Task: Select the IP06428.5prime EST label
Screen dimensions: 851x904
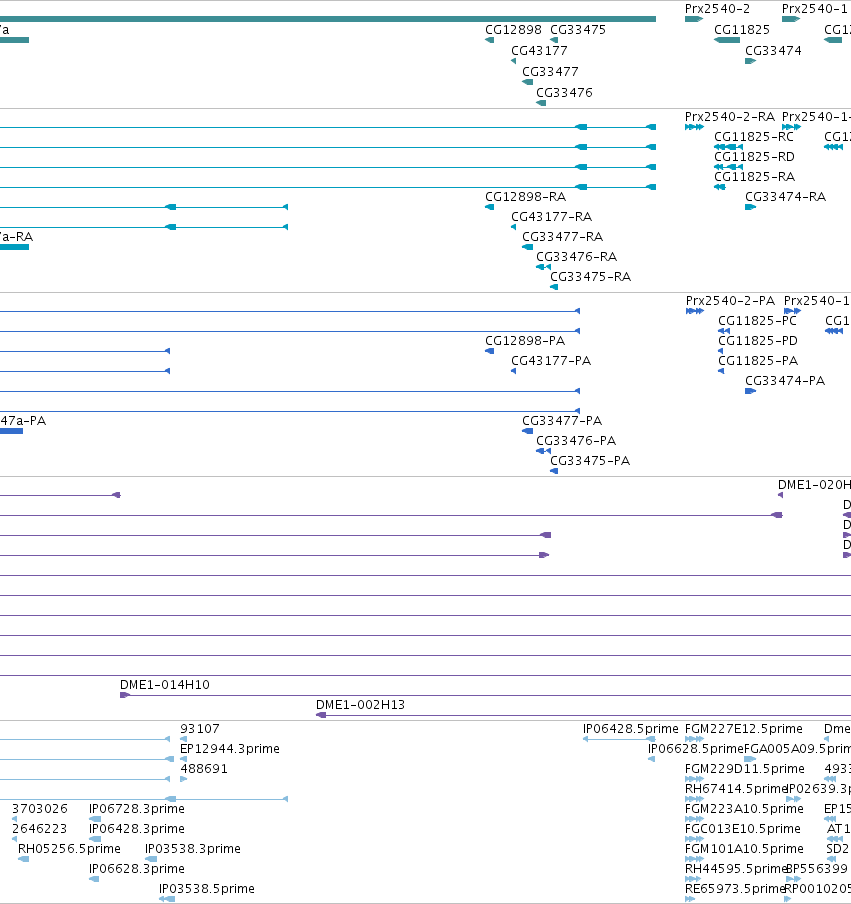Action: coord(630,729)
